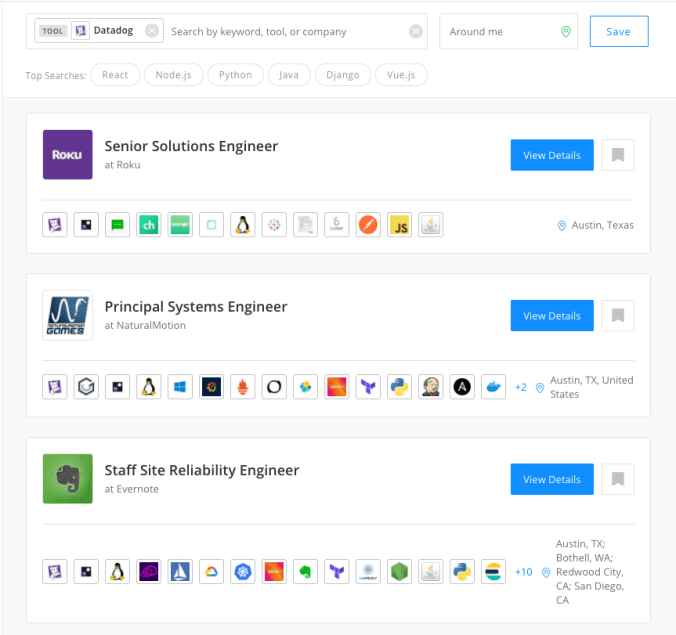Click the Looker tool icon

[x=337, y=225]
